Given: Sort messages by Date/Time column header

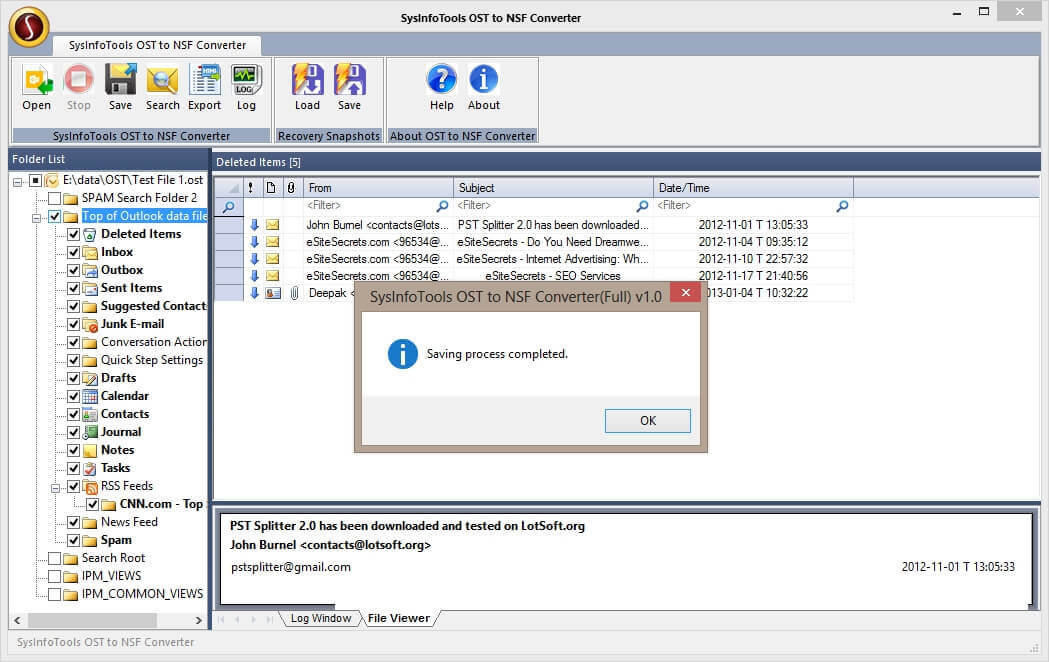Looking at the screenshot, I should pos(753,188).
